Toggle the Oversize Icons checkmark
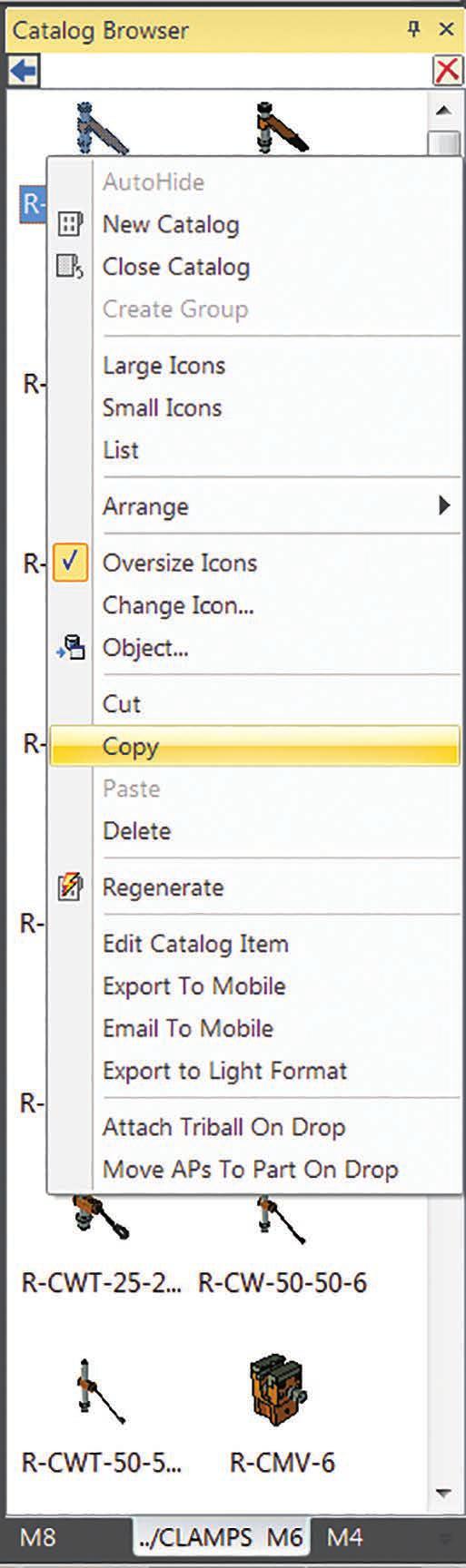This screenshot has width=466, height=1568. 71,563
